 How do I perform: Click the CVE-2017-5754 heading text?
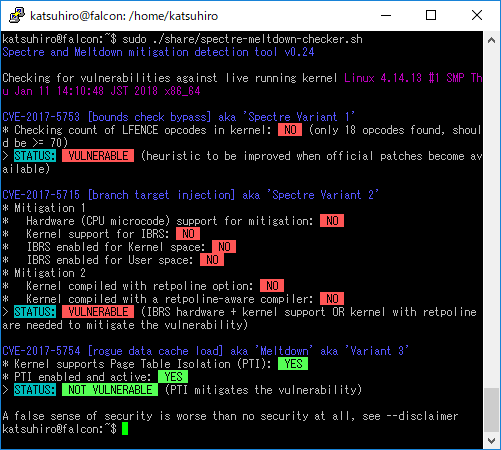click(41, 351)
